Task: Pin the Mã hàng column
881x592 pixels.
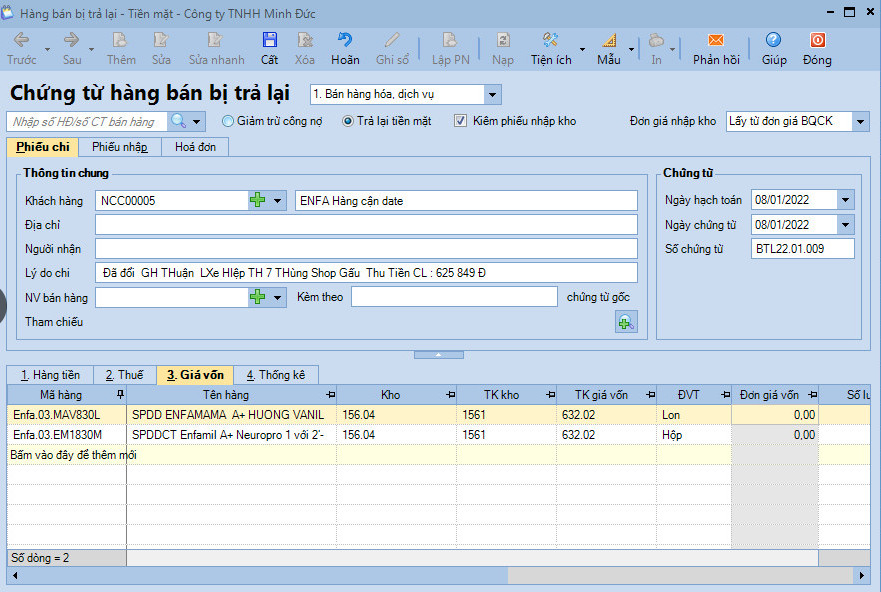Action: pos(120,395)
